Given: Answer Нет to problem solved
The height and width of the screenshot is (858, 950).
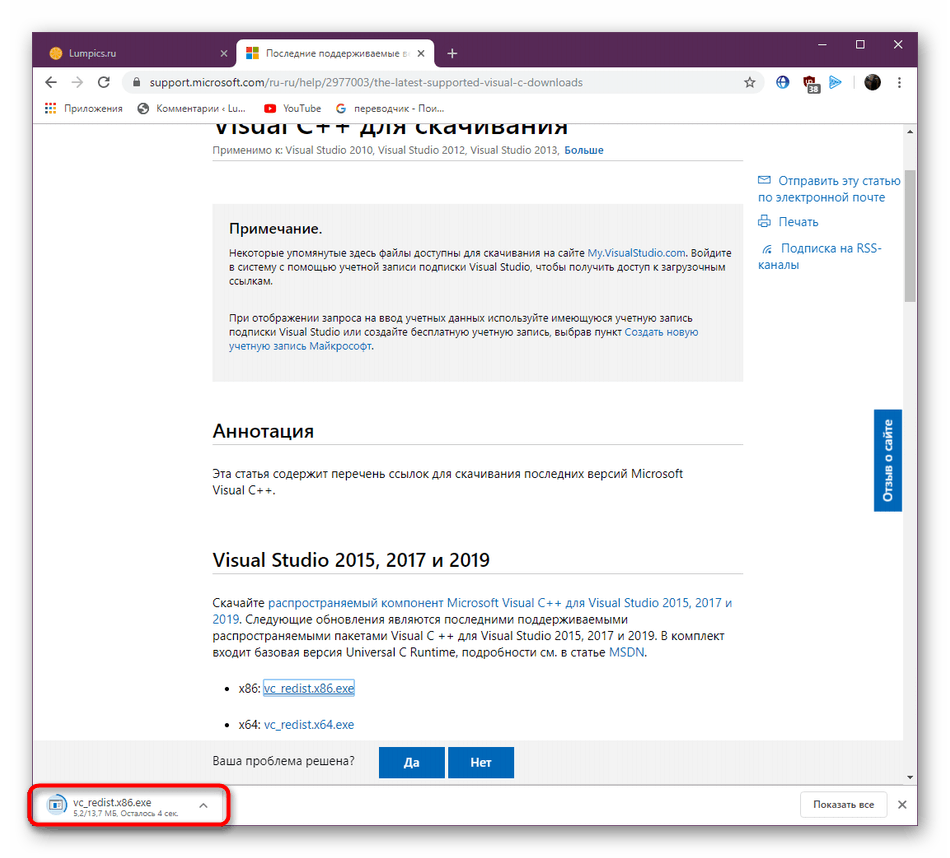Looking at the screenshot, I should coord(480,762).
